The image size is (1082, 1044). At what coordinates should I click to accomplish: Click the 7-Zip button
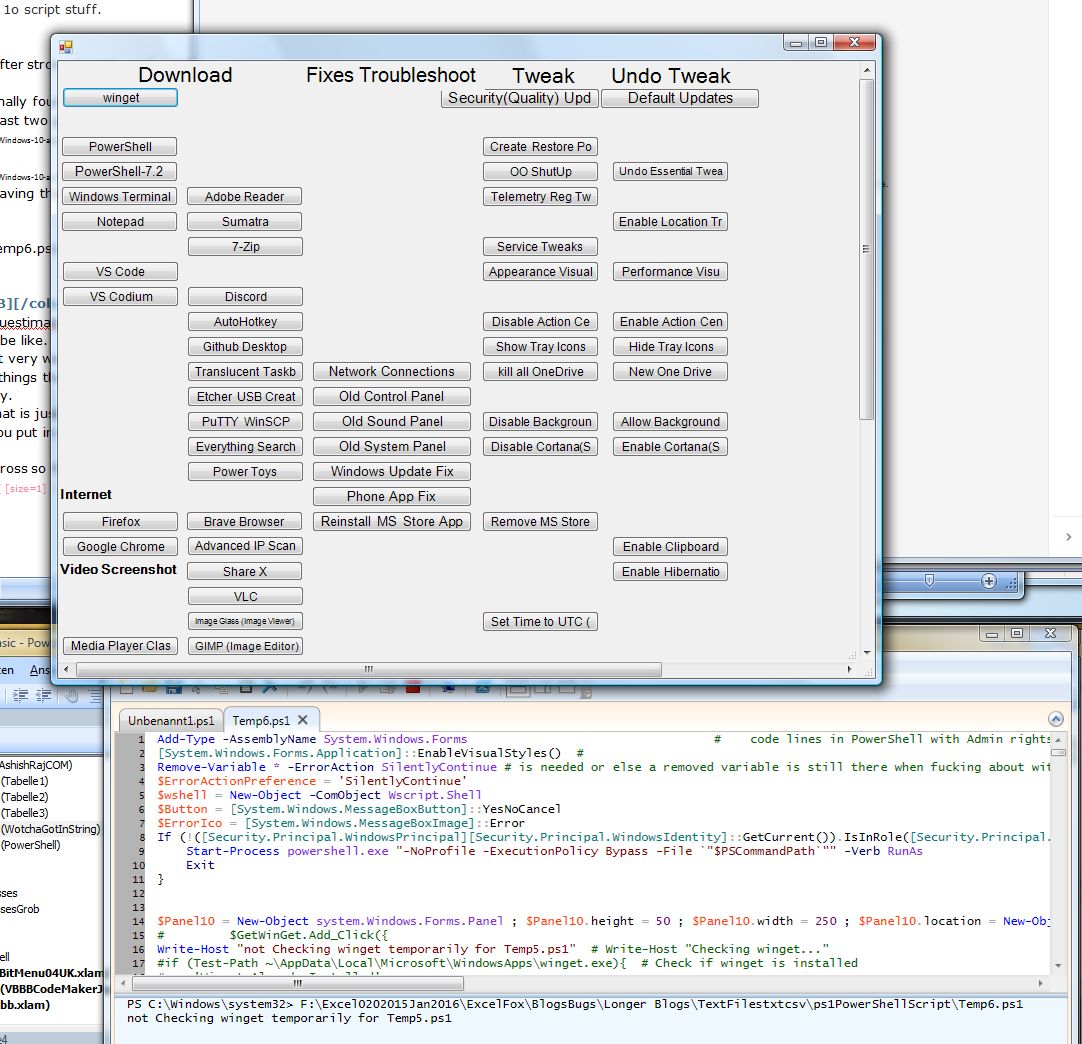point(245,246)
